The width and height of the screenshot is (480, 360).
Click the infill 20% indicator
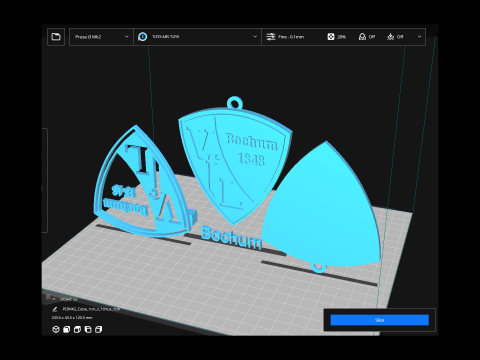pos(337,37)
